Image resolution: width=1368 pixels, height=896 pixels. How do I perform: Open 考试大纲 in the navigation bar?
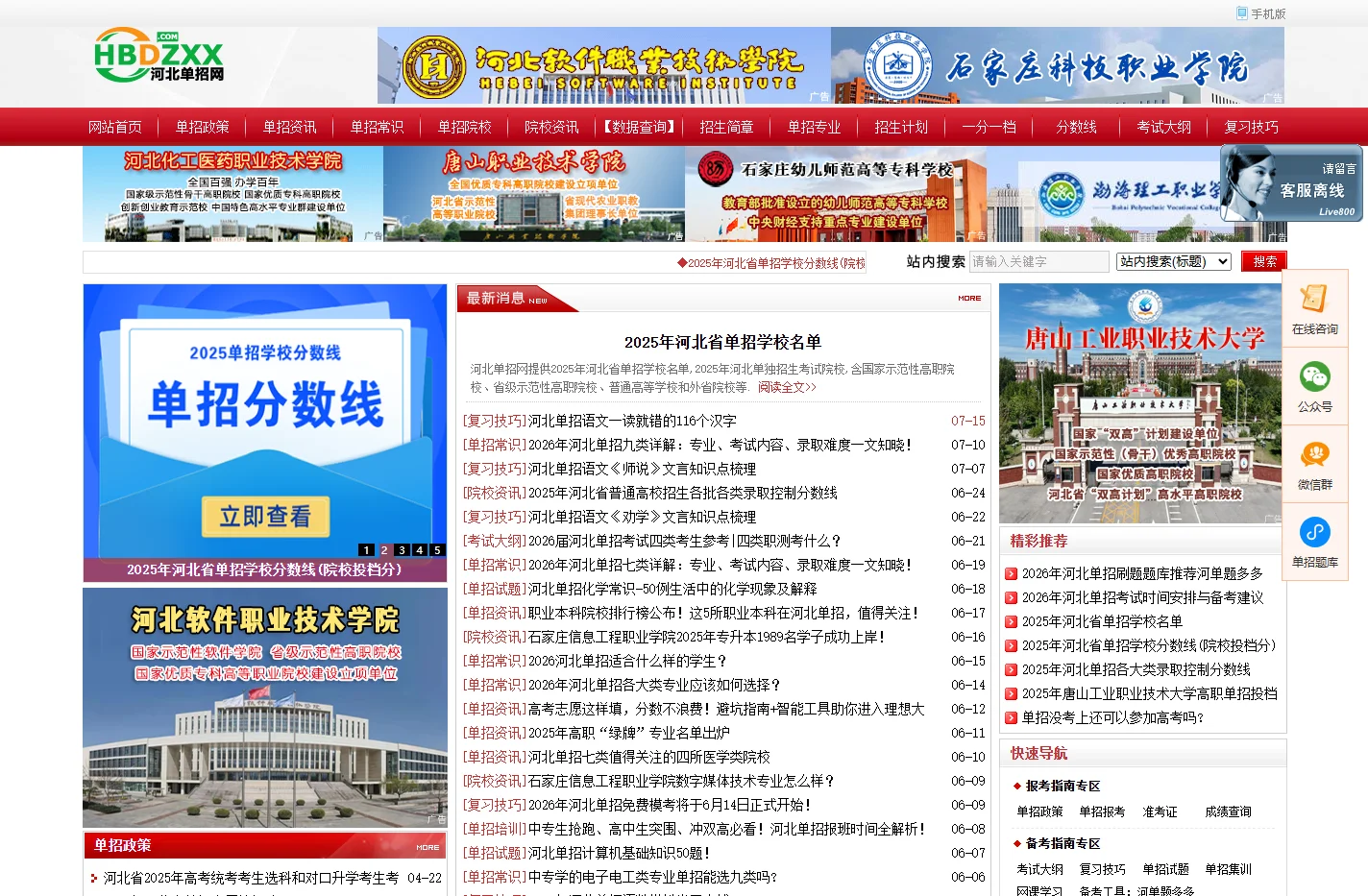coord(1163,127)
